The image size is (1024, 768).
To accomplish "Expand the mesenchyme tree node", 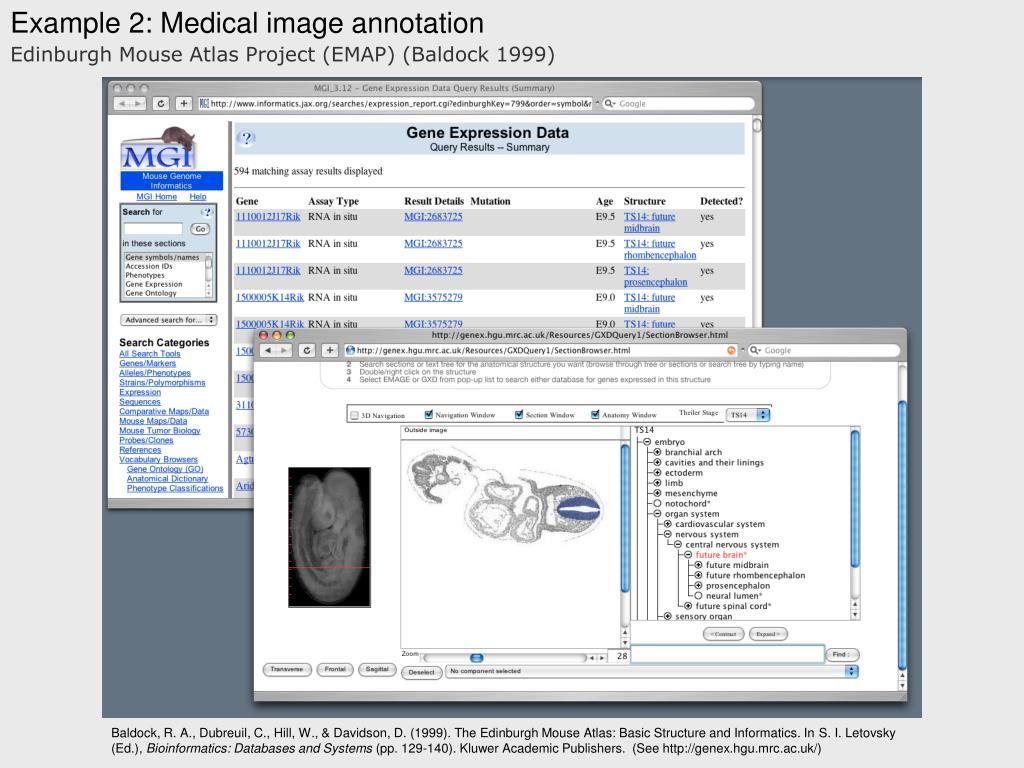I will 658,493.
